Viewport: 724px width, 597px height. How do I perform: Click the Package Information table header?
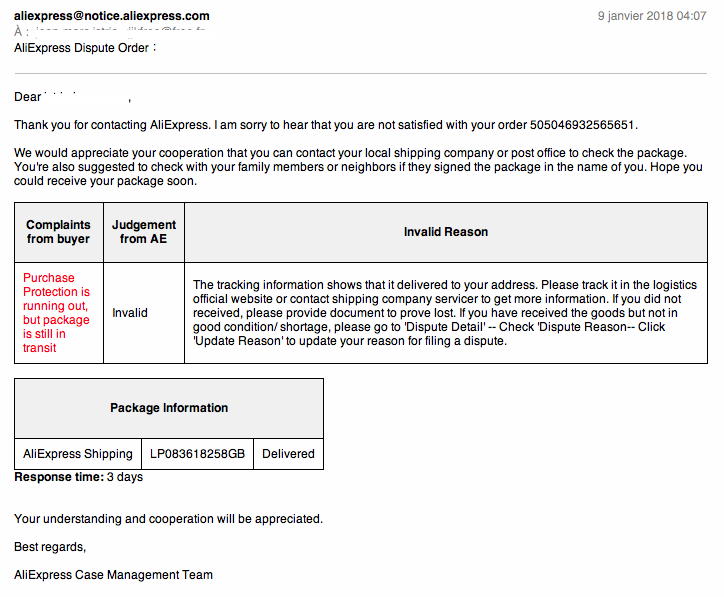169,408
